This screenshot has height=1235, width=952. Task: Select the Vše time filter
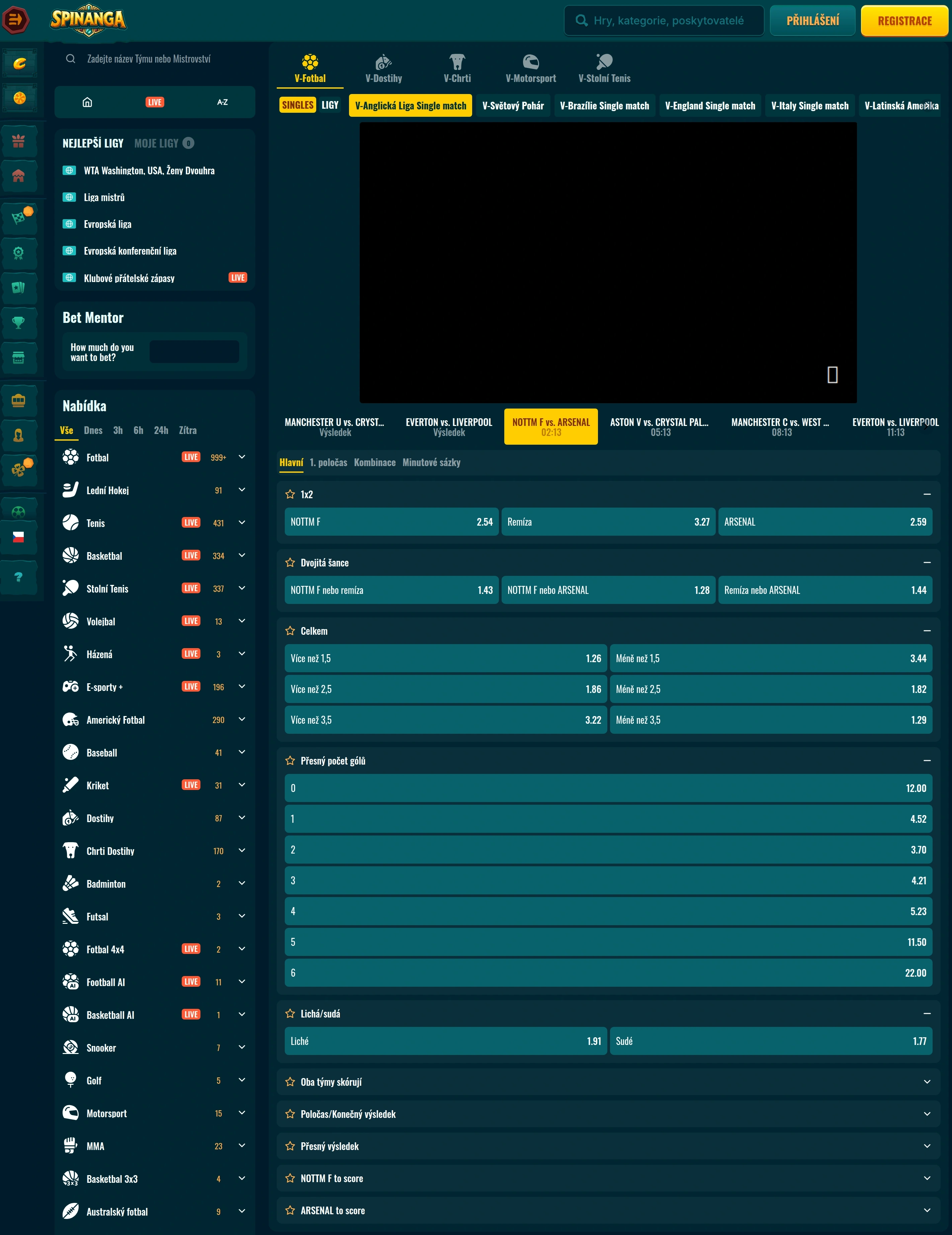coord(67,430)
